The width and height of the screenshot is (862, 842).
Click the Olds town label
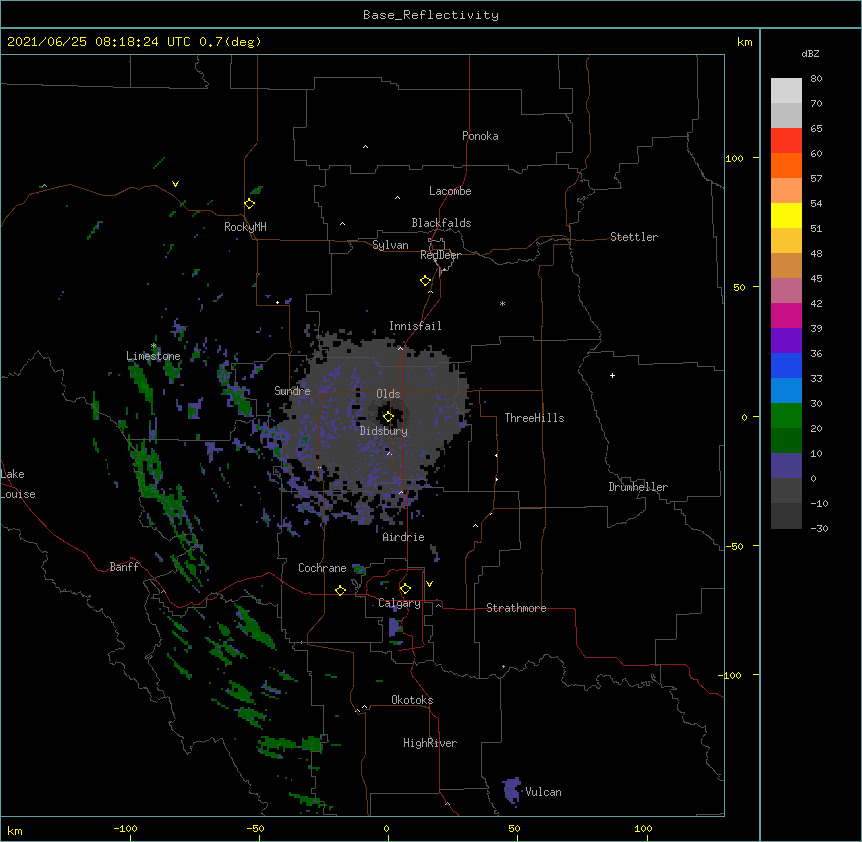388,394
